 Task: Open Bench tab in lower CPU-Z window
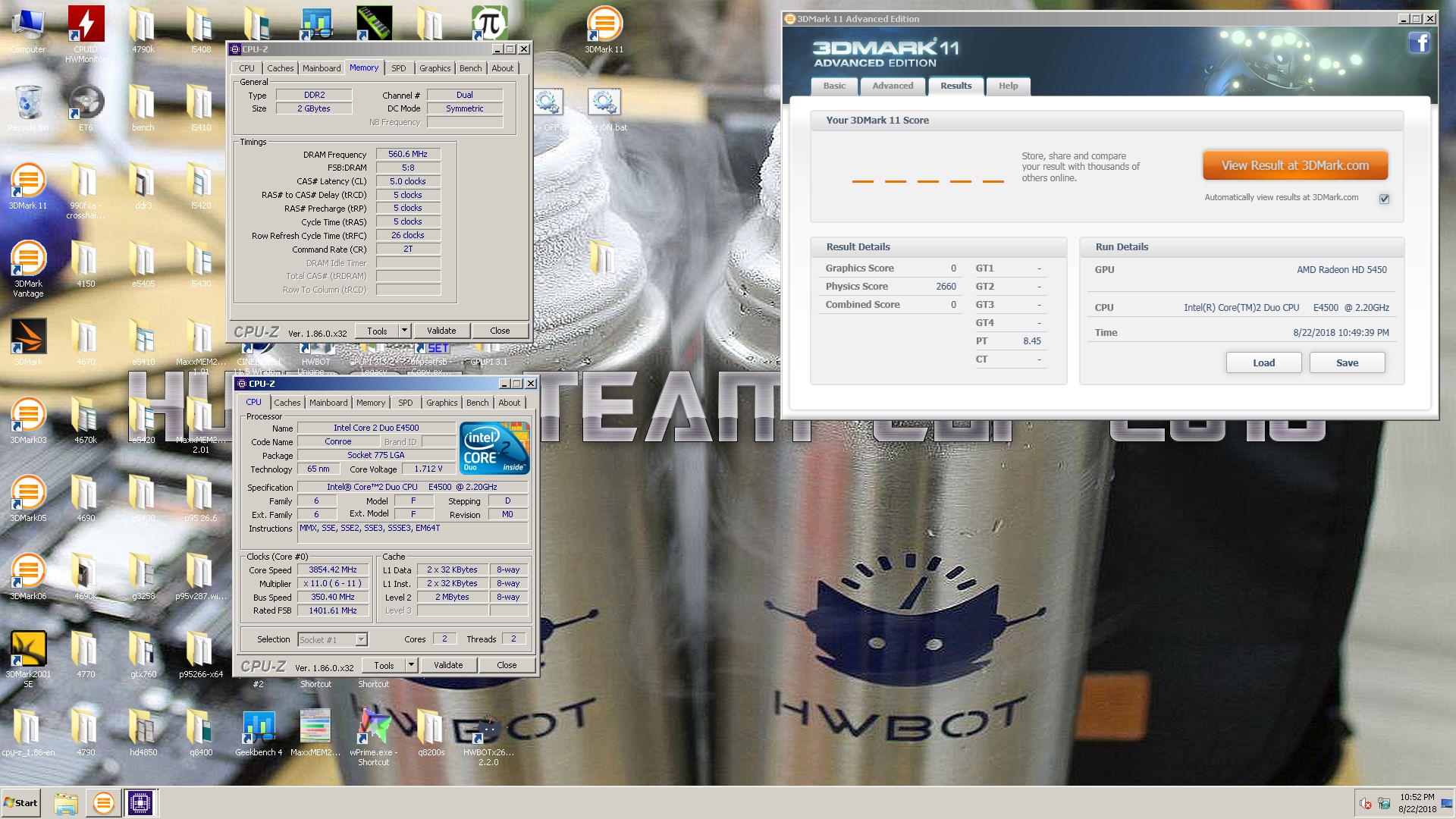pyautogui.click(x=477, y=403)
